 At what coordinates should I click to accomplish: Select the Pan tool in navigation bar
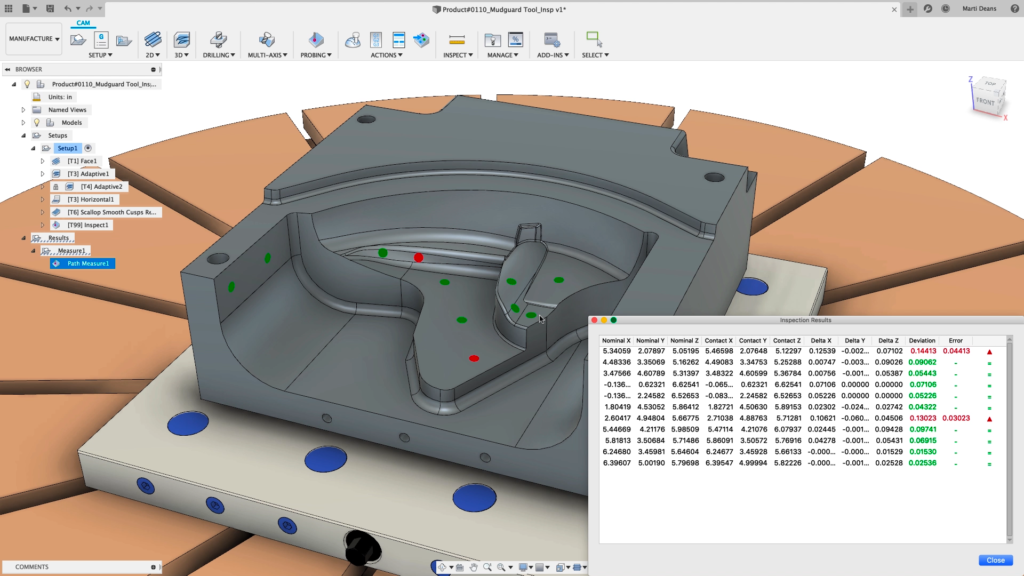click(475, 567)
